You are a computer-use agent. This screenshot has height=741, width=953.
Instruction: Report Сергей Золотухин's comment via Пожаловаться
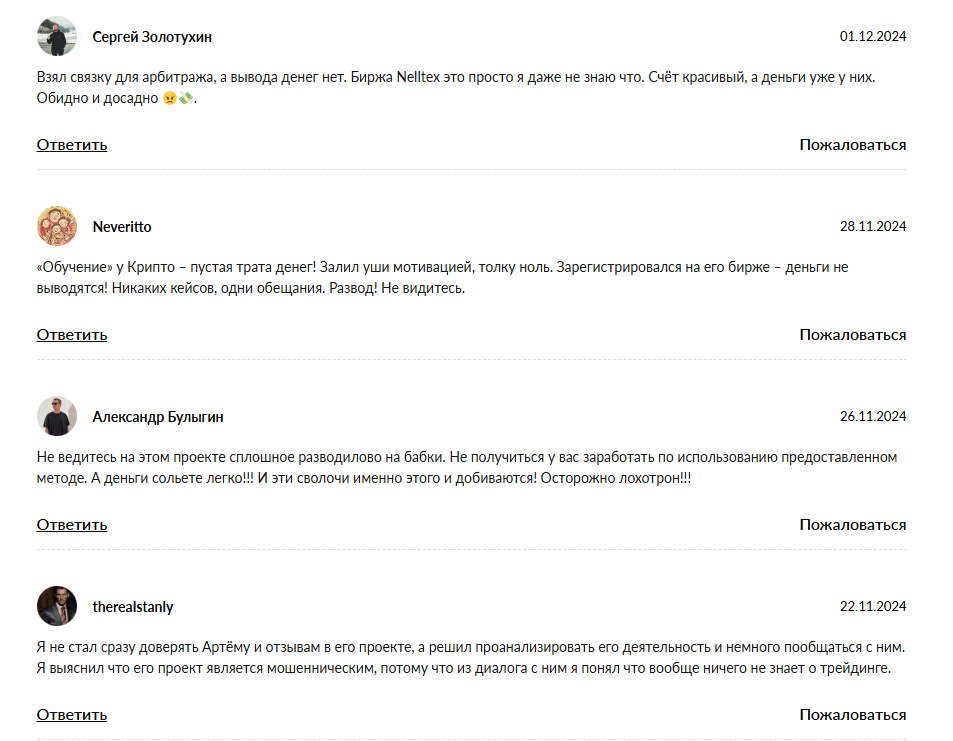click(853, 145)
